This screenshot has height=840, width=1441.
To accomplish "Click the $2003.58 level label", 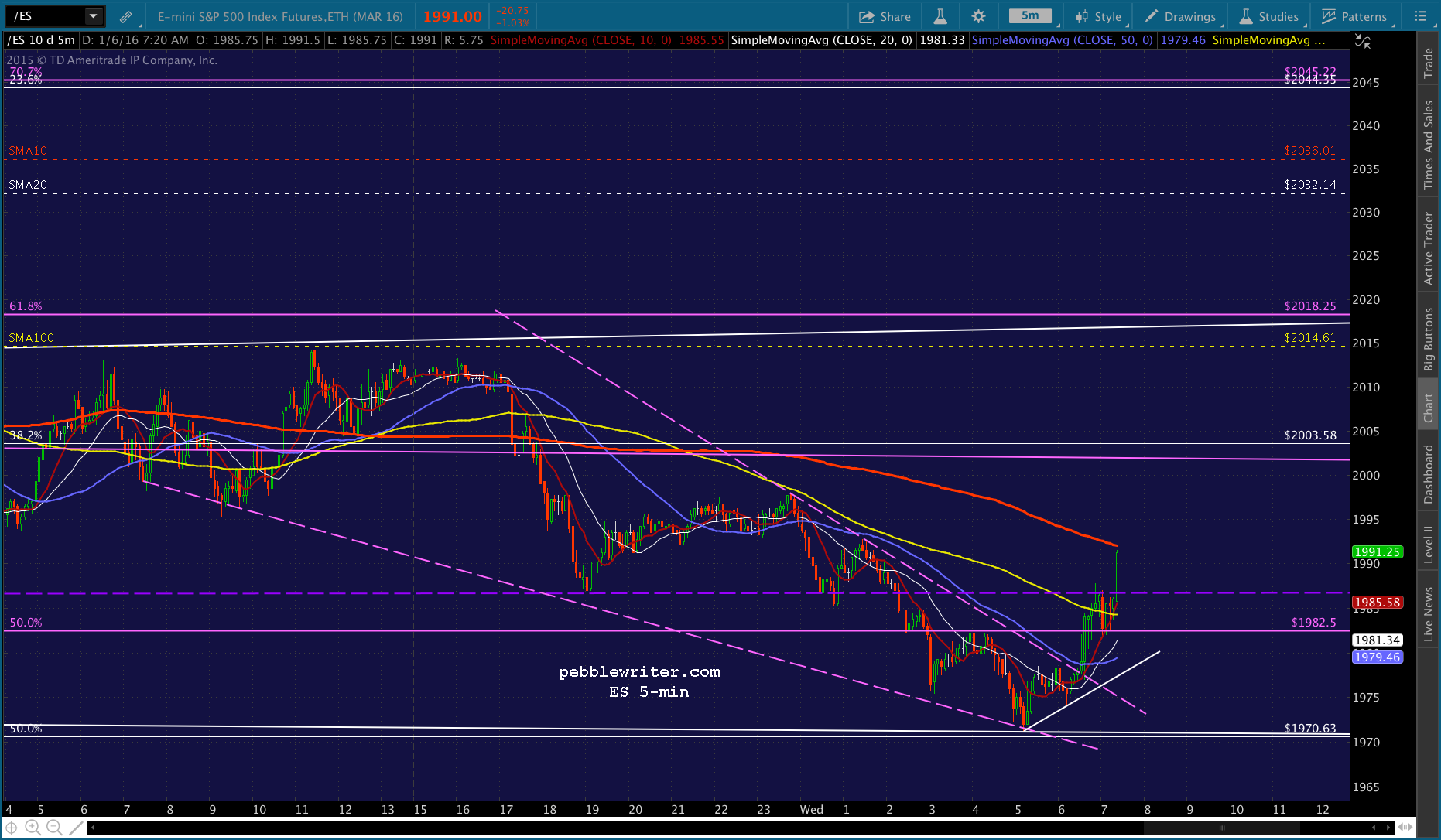I will tap(1310, 435).
